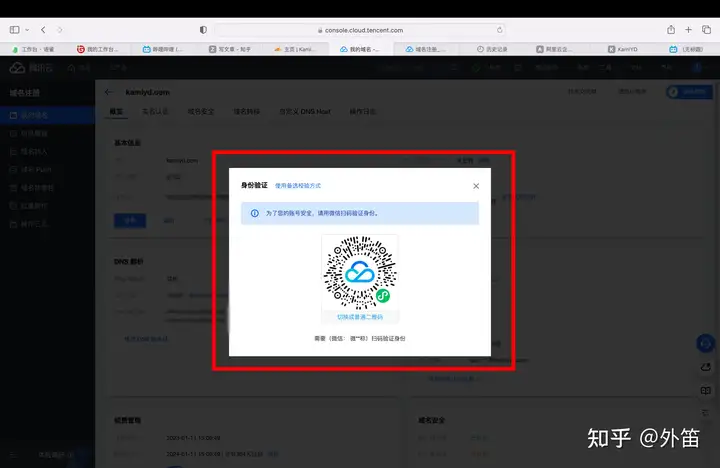Open the 实名认证 page tab
This screenshot has width=720, height=468.
click(155, 112)
